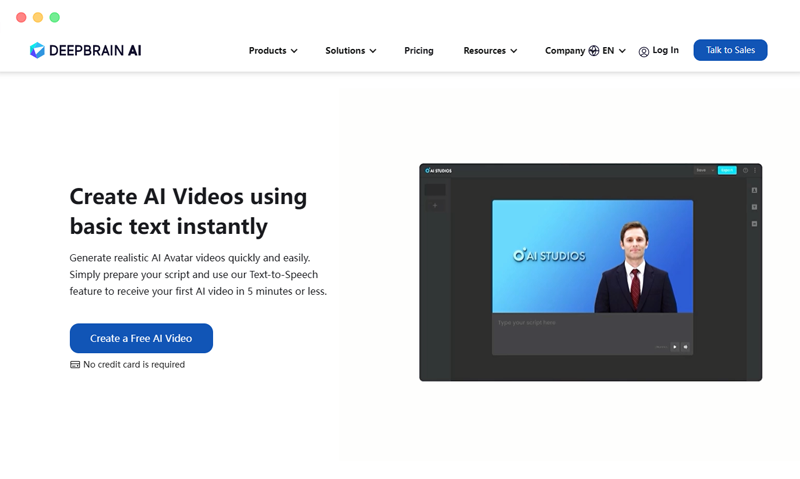The image size is (800, 479).
Task: Click the Talk to Sales button
Action: [730, 50]
